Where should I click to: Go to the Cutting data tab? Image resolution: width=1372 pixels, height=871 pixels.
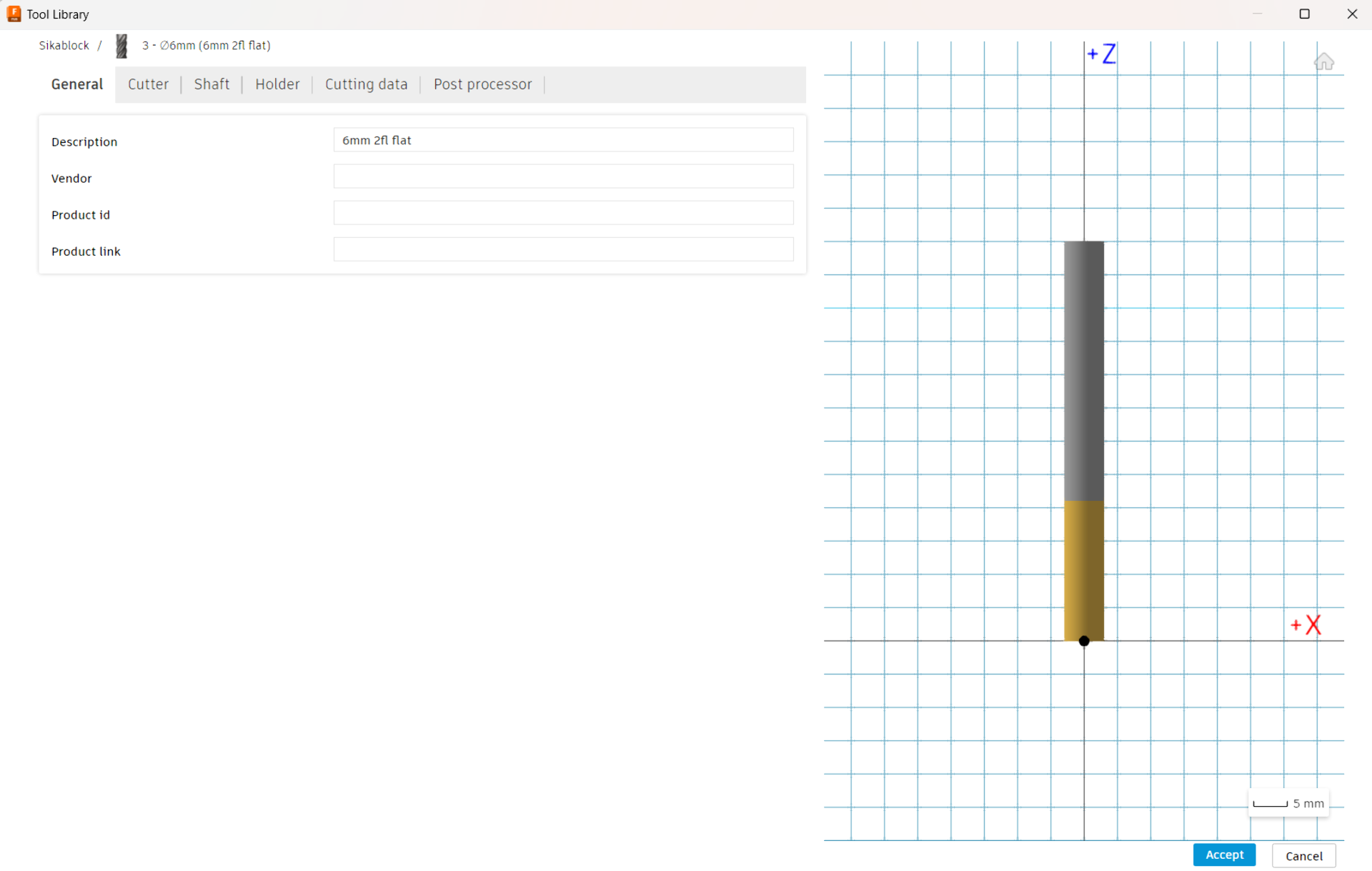point(366,84)
